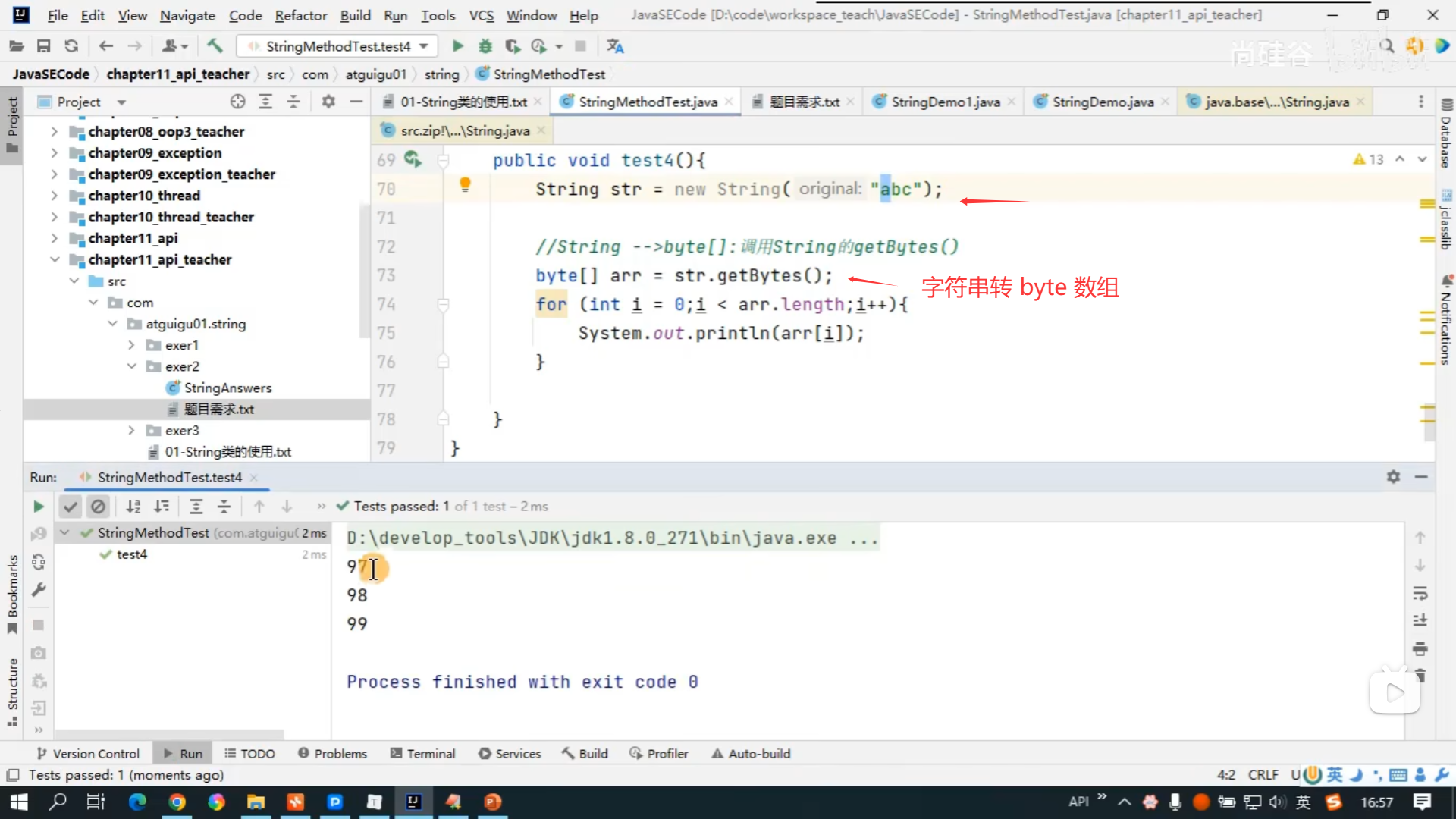Click the Build project hammer icon

tap(215, 46)
